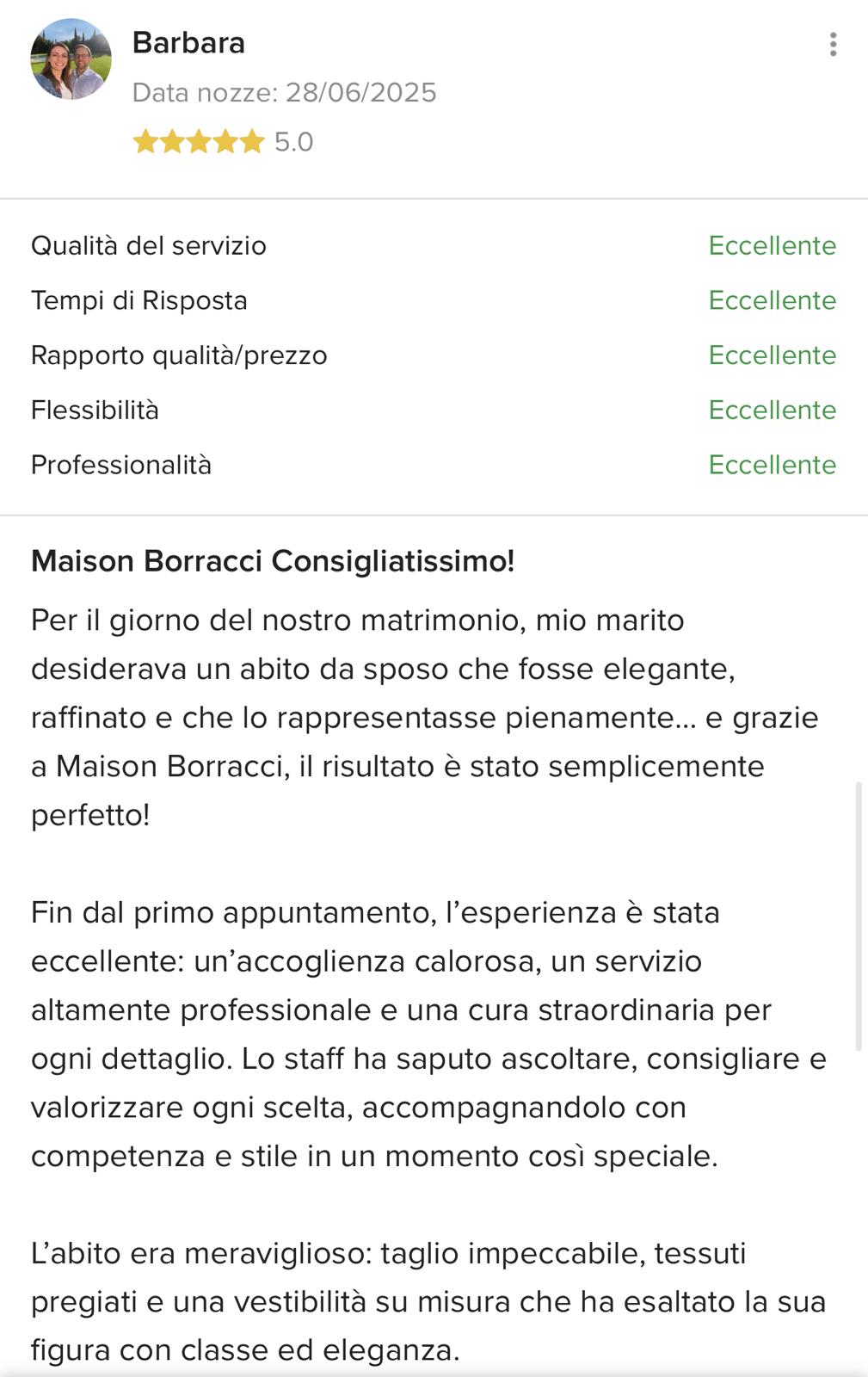Click Eccellente beside Flessibilità

tap(772, 410)
